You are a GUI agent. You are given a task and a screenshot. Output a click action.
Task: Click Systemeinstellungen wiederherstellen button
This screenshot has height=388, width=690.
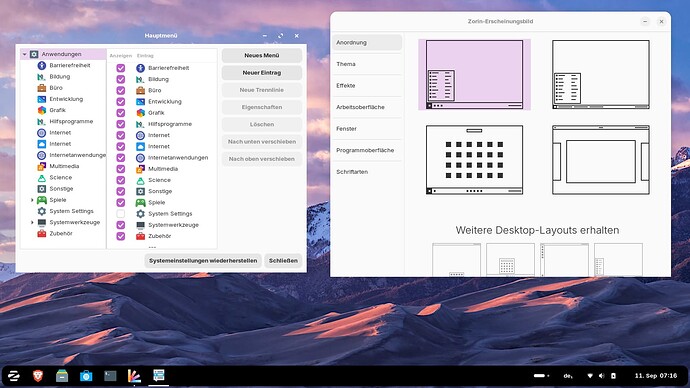click(x=203, y=260)
